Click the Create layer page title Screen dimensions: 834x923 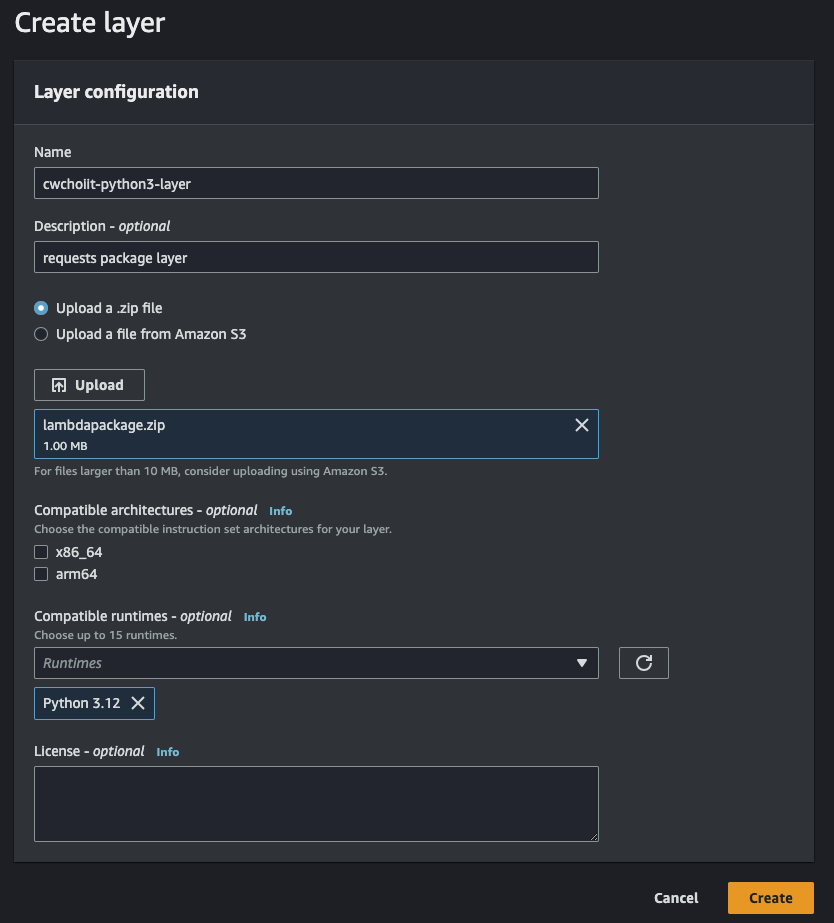tap(89, 22)
